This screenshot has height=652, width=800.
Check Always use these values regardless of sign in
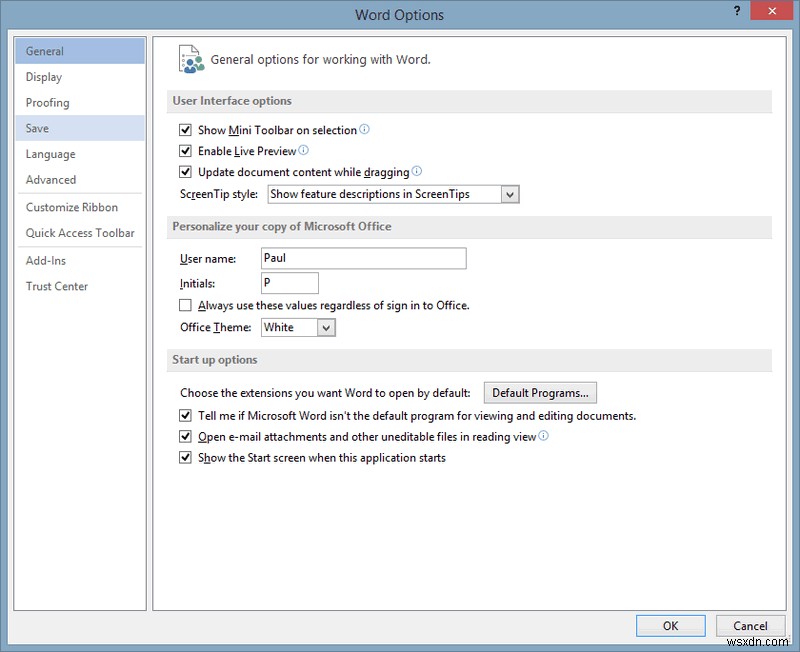(x=185, y=305)
